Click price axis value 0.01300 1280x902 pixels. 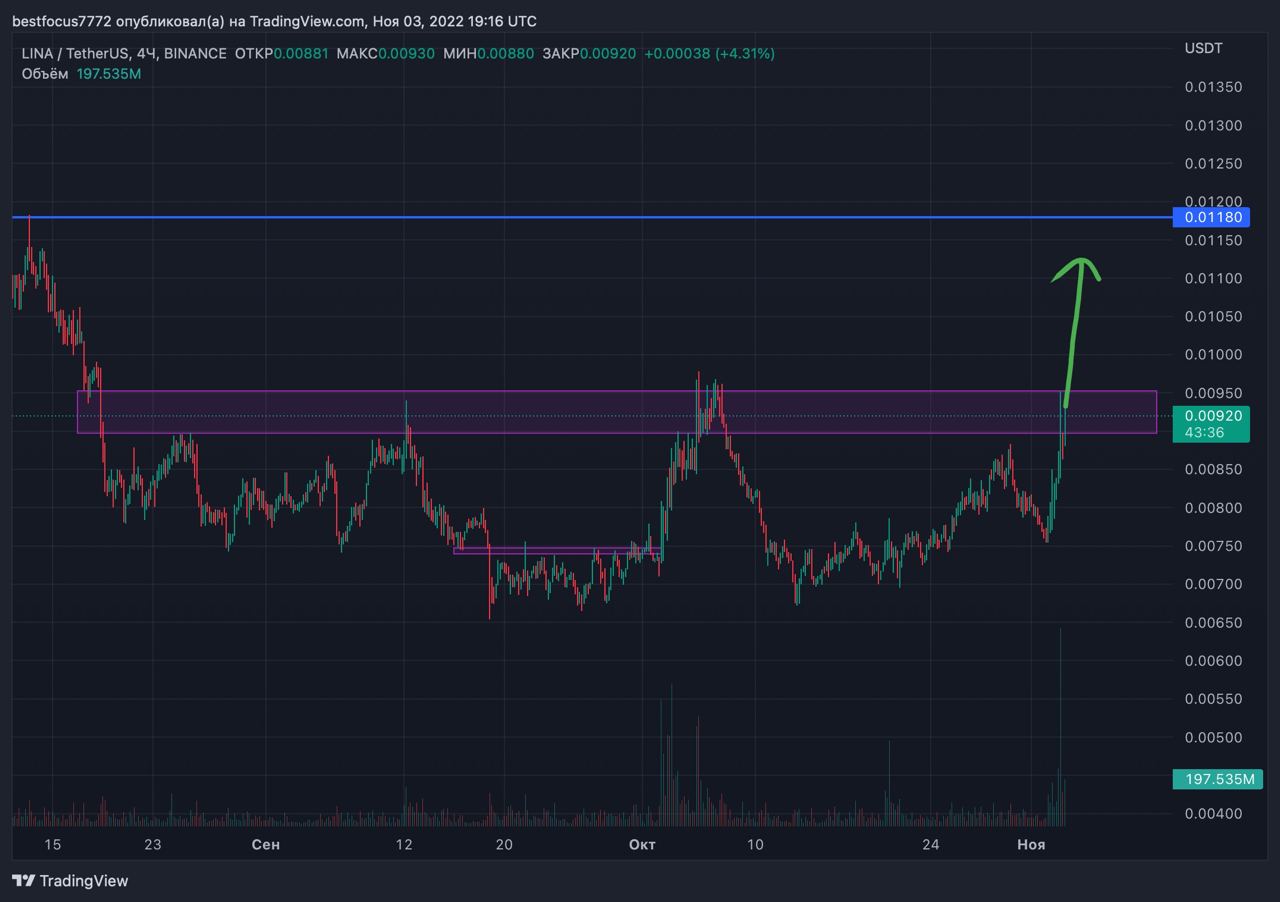point(1213,125)
